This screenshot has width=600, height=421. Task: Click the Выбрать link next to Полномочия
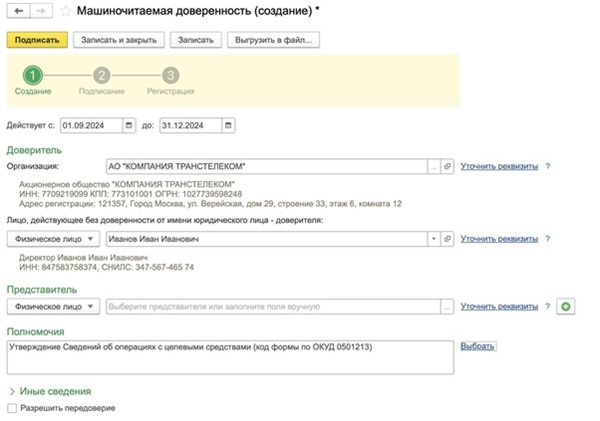tap(478, 346)
